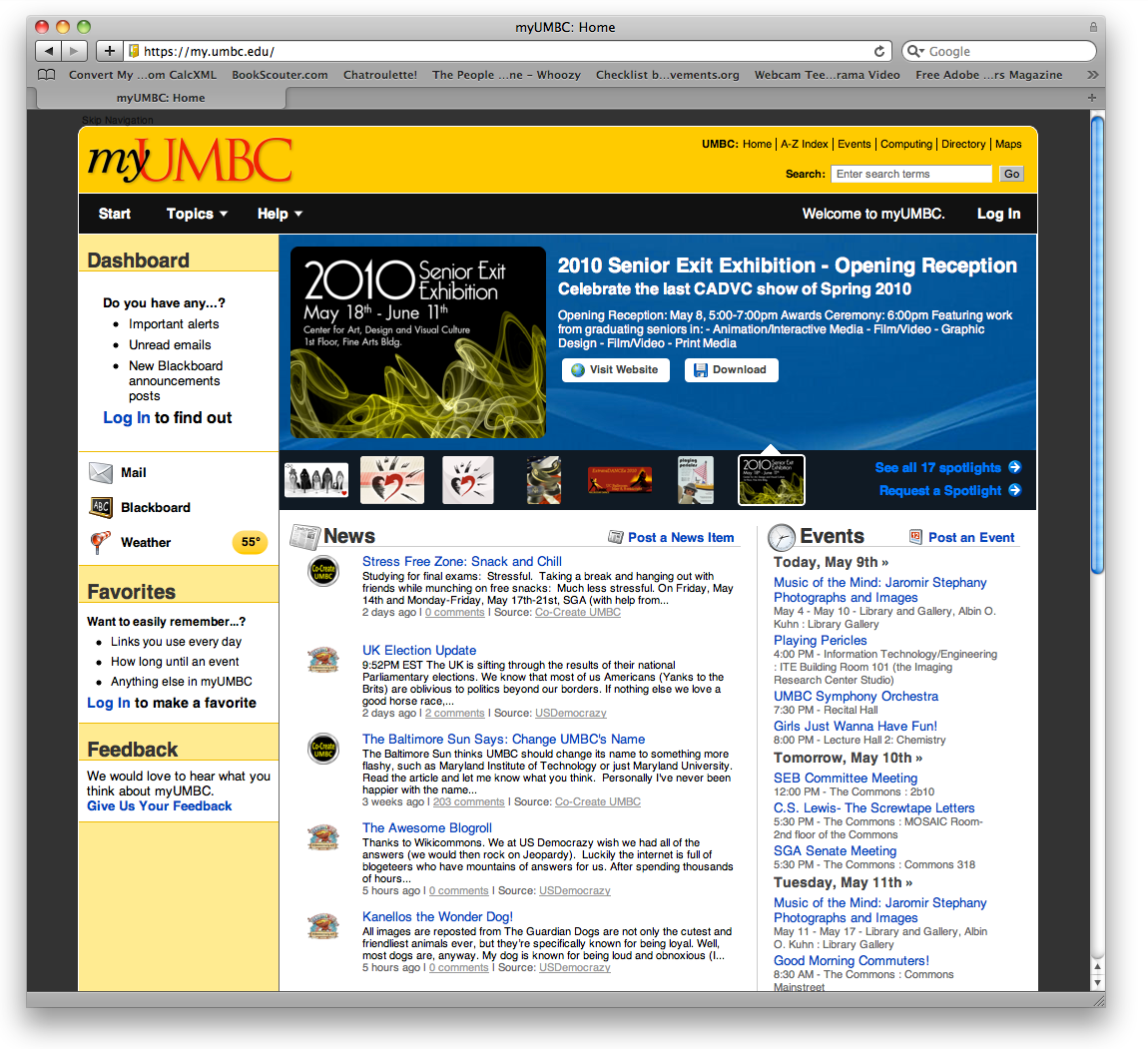Click Co-Create icon beside Stress Free Zone
Screen dimensions: 1148x1049
point(322,571)
